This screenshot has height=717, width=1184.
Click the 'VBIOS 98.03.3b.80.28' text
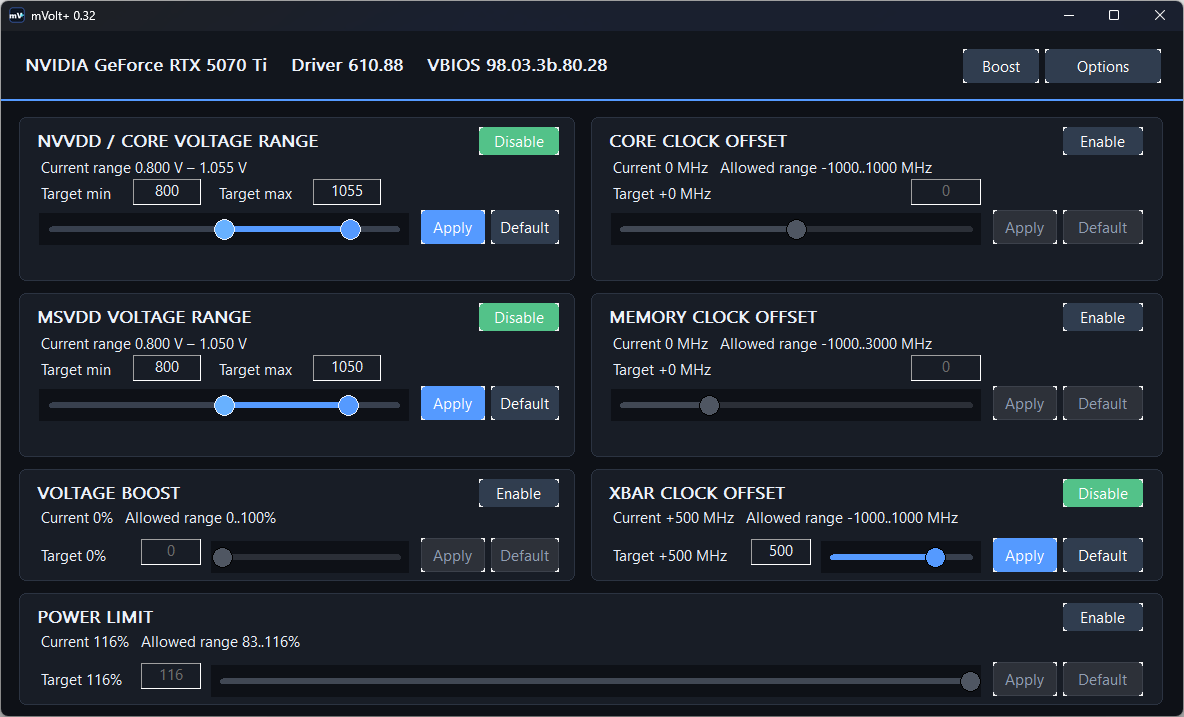pos(517,65)
